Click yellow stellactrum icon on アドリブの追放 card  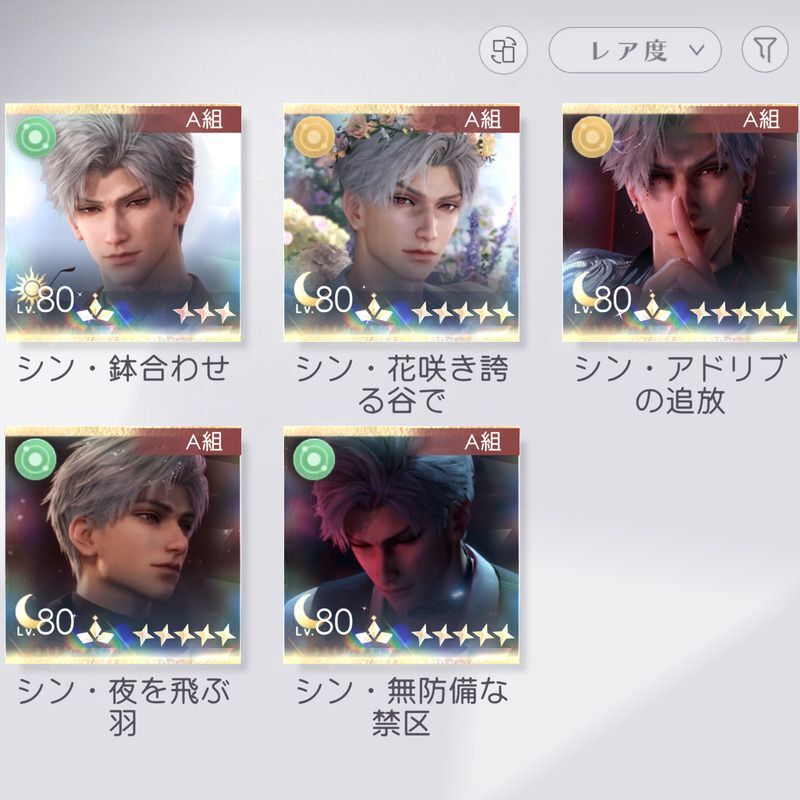tap(592, 137)
